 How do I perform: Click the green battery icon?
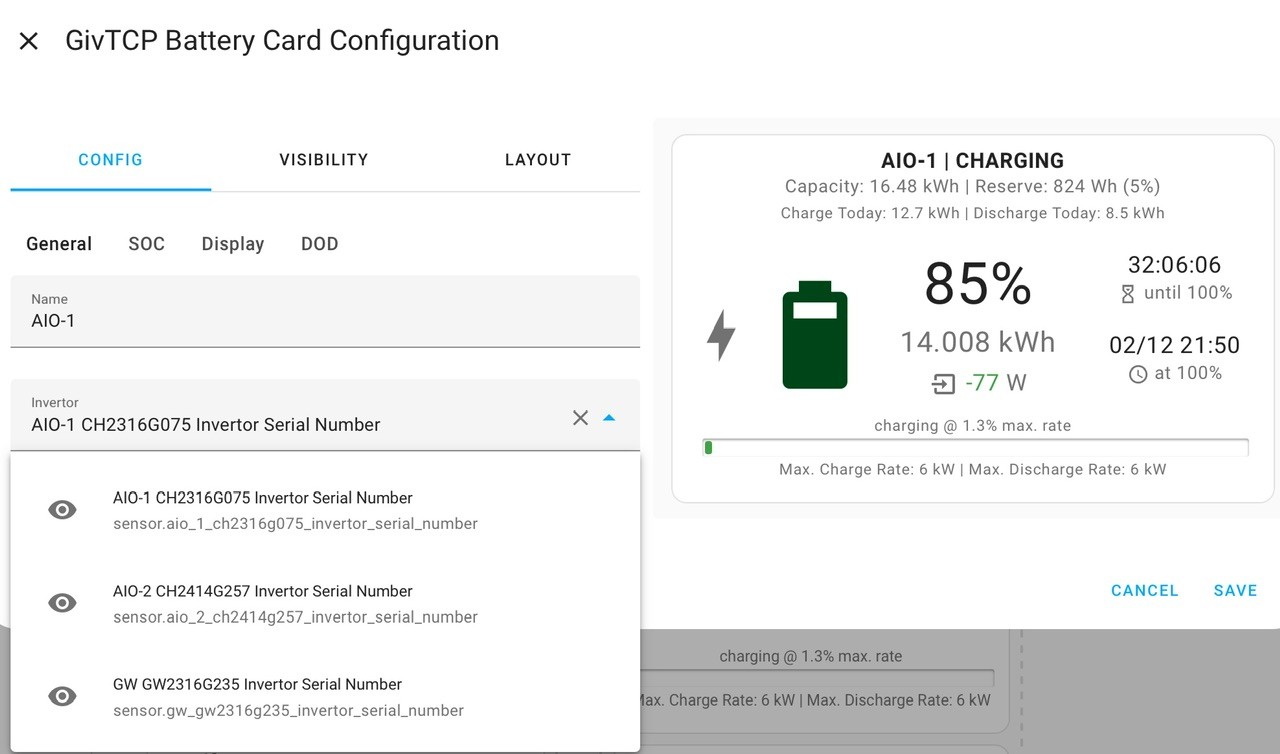(x=815, y=335)
